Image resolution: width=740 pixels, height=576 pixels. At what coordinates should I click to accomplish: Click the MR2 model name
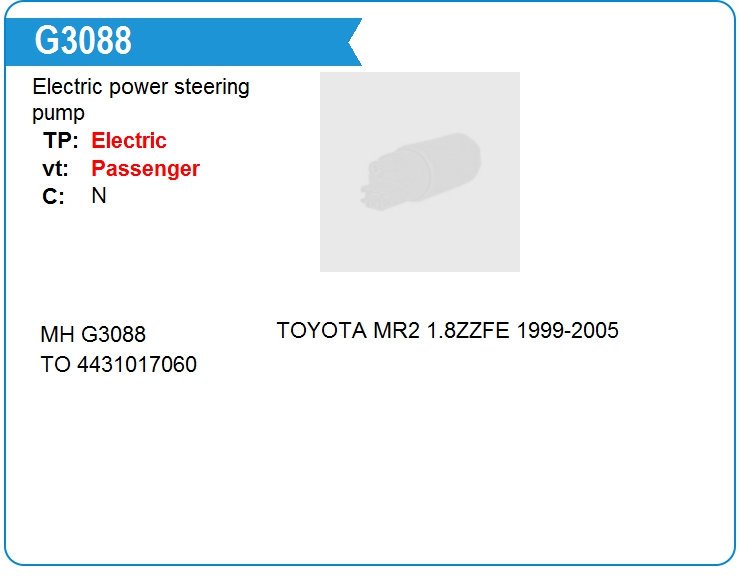(396, 330)
